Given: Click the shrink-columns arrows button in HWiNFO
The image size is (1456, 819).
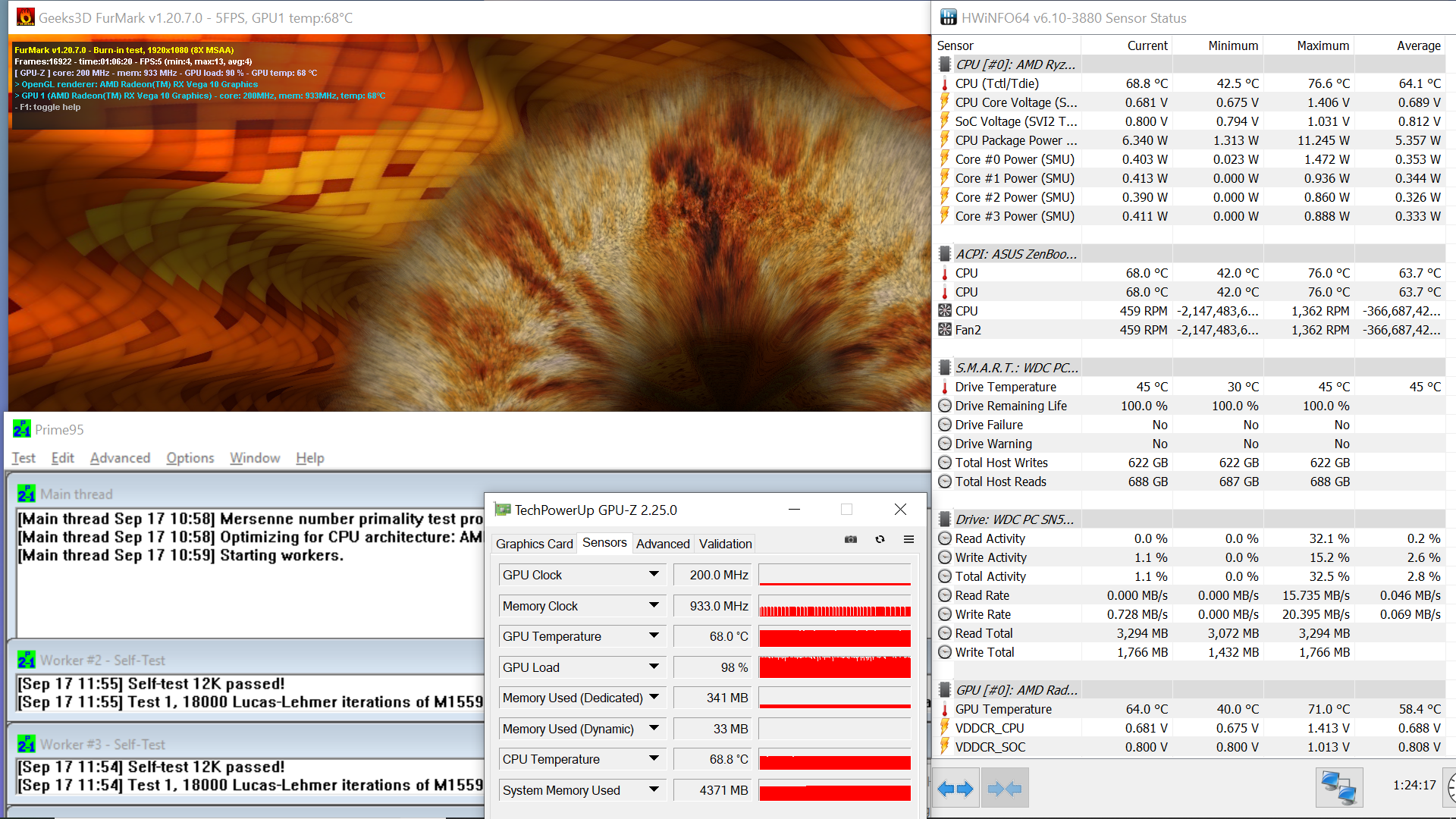Looking at the screenshot, I should tap(1005, 789).
